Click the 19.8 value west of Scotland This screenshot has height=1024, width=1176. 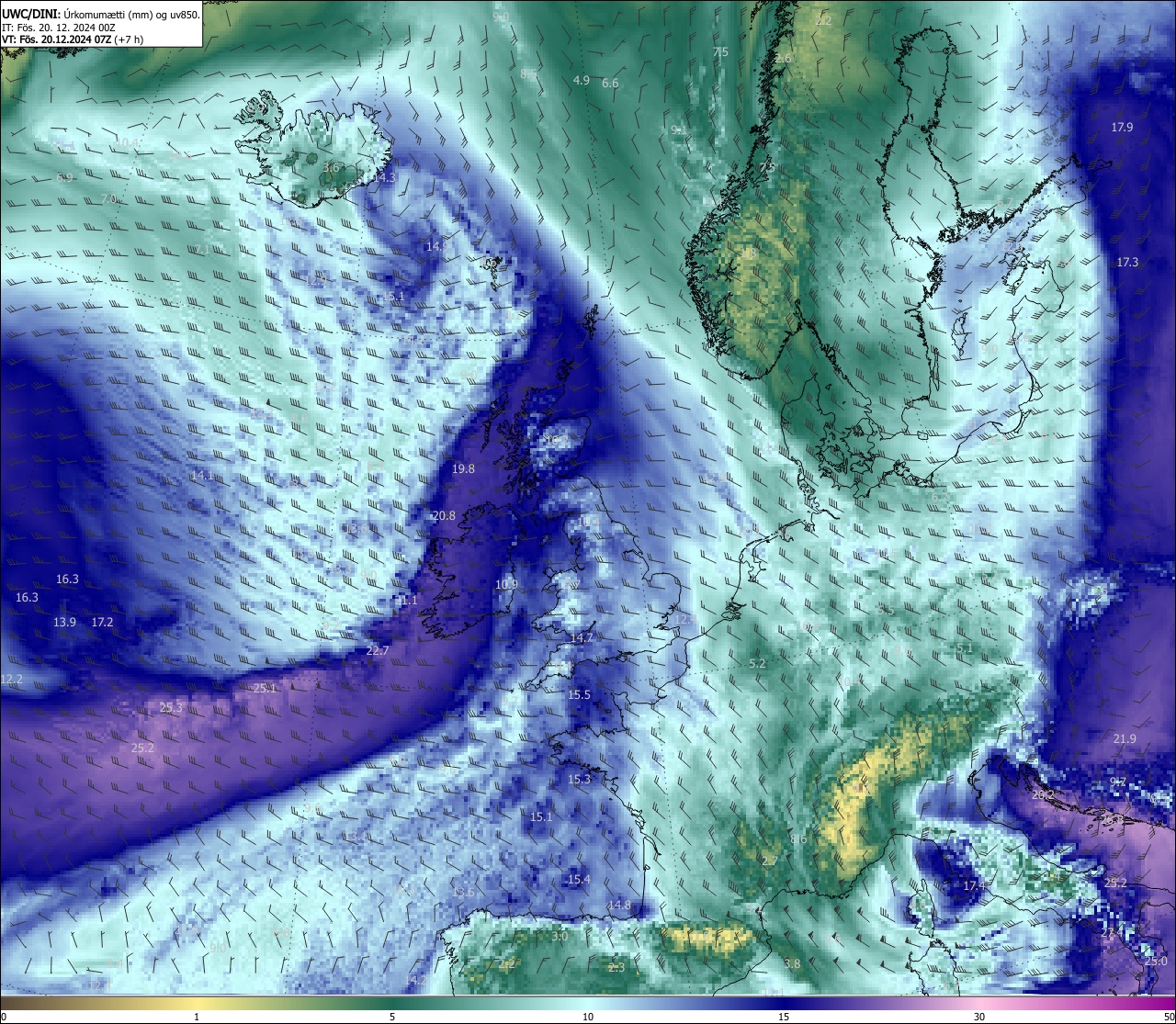click(x=464, y=469)
